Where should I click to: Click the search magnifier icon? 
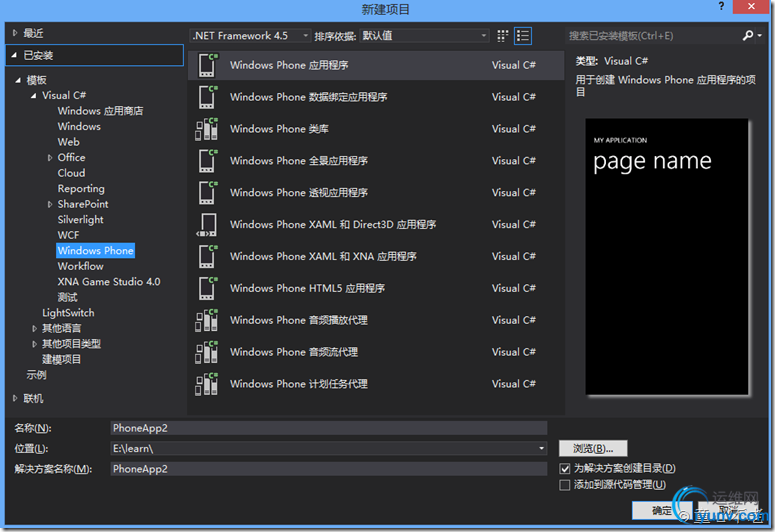pos(748,36)
